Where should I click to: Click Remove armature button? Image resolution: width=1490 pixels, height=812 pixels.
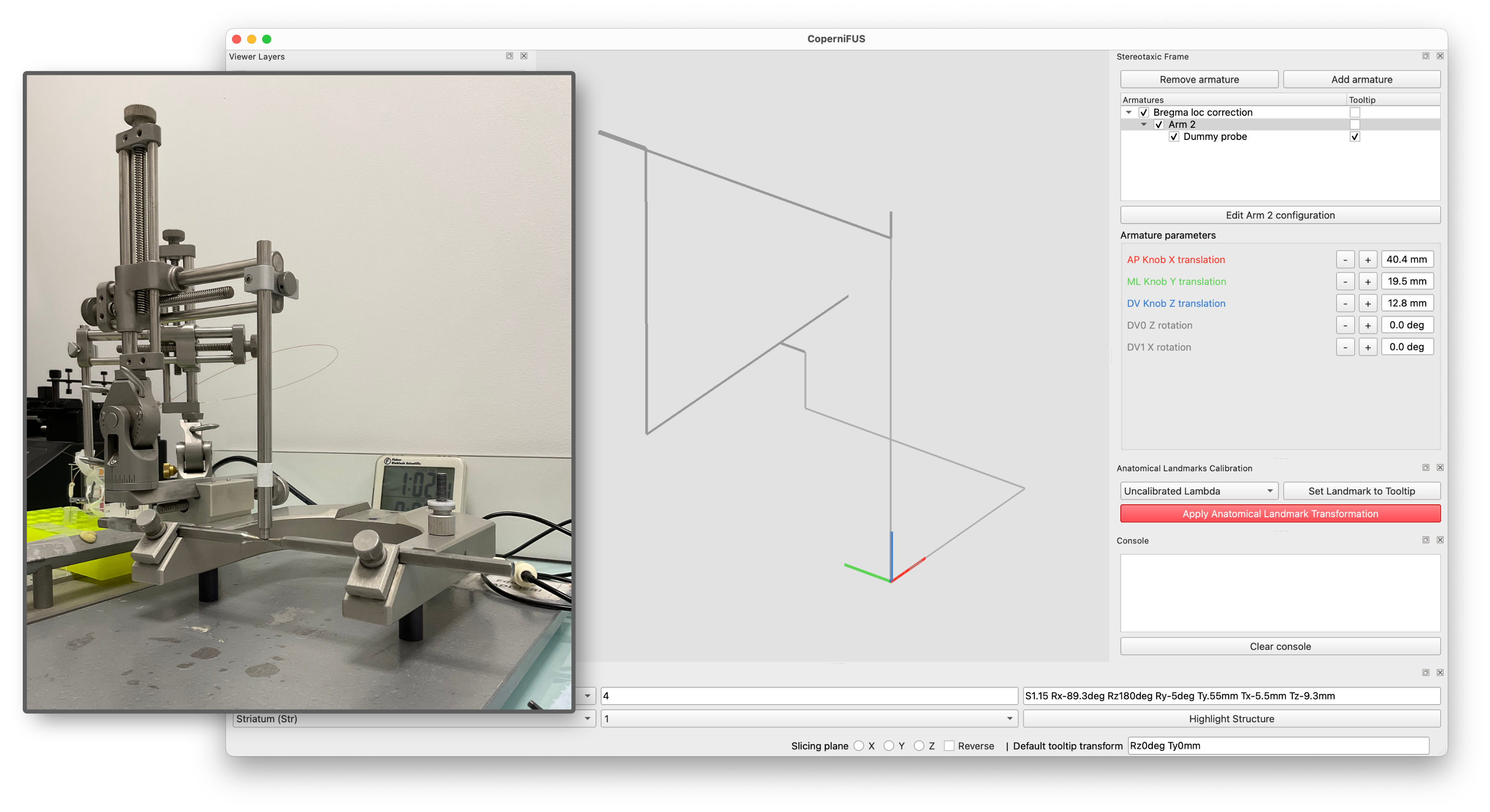pyautogui.click(x=1199, y=79)
